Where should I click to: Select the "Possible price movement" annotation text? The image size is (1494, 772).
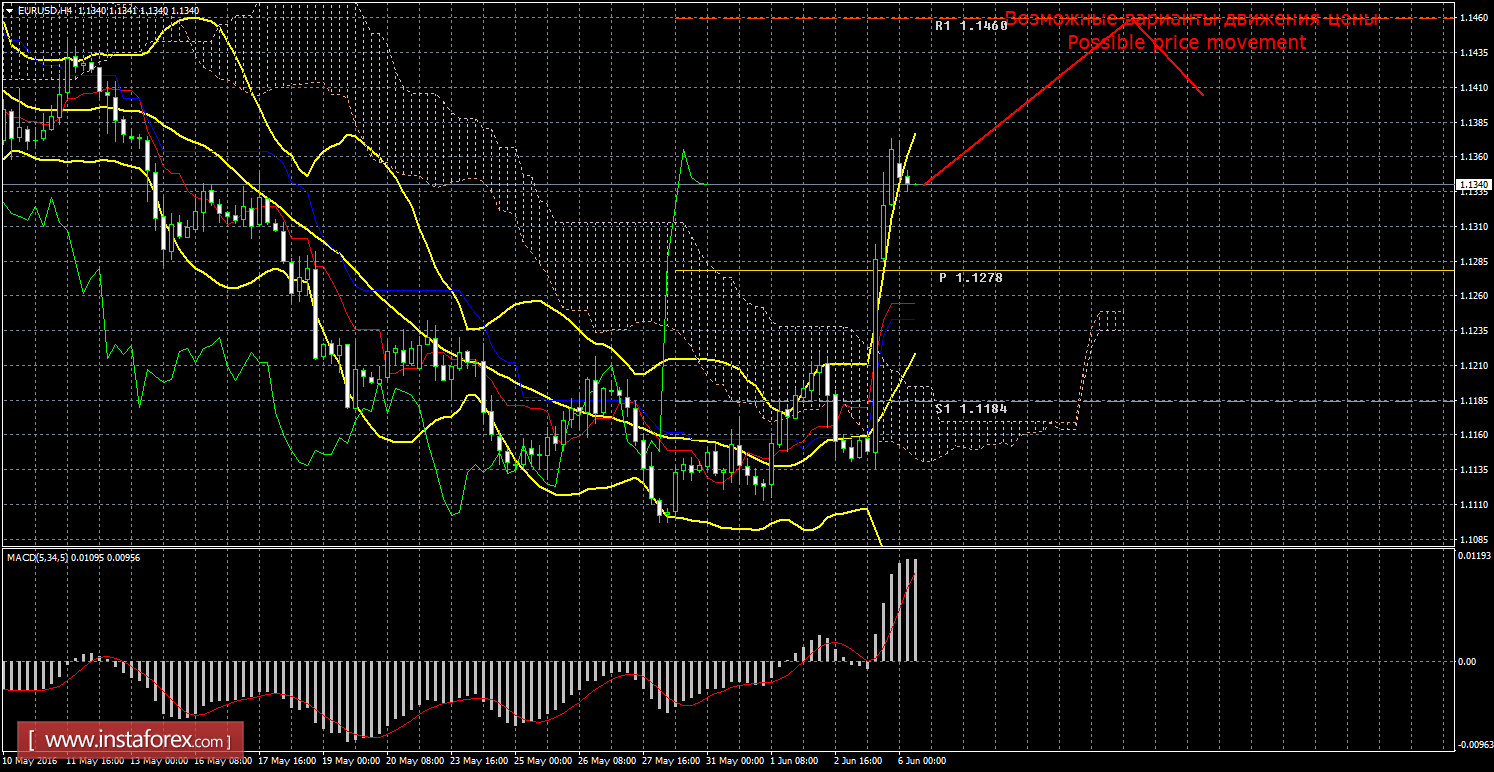click(1186, 43)
